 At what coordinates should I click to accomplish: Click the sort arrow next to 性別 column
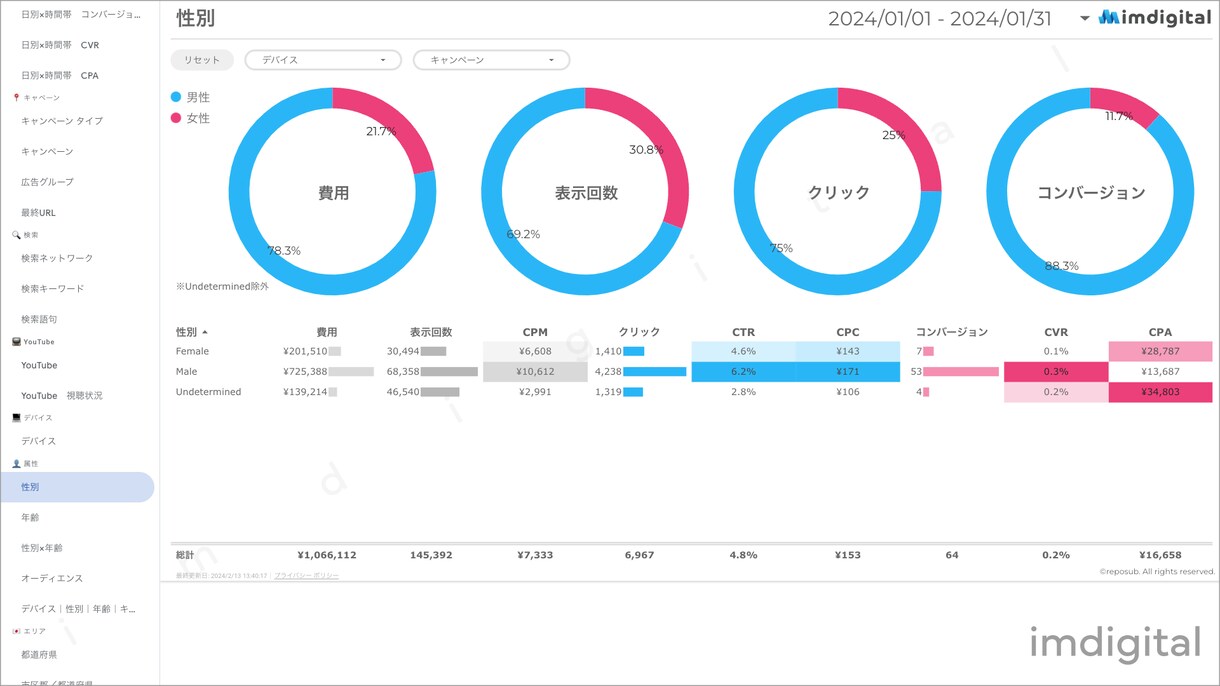click(x=205, y=332)
